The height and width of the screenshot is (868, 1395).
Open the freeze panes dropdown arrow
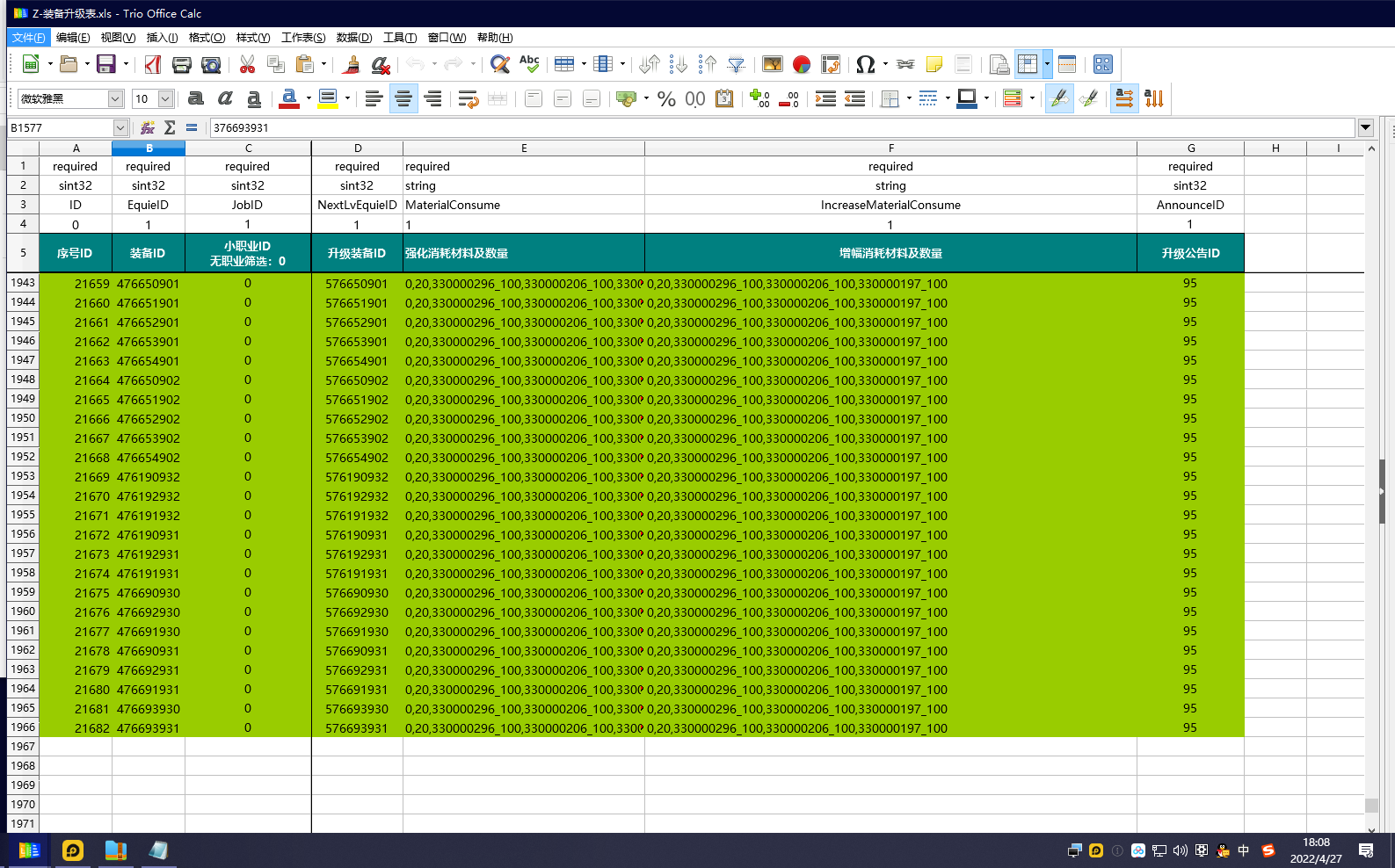pos(1047,64)
